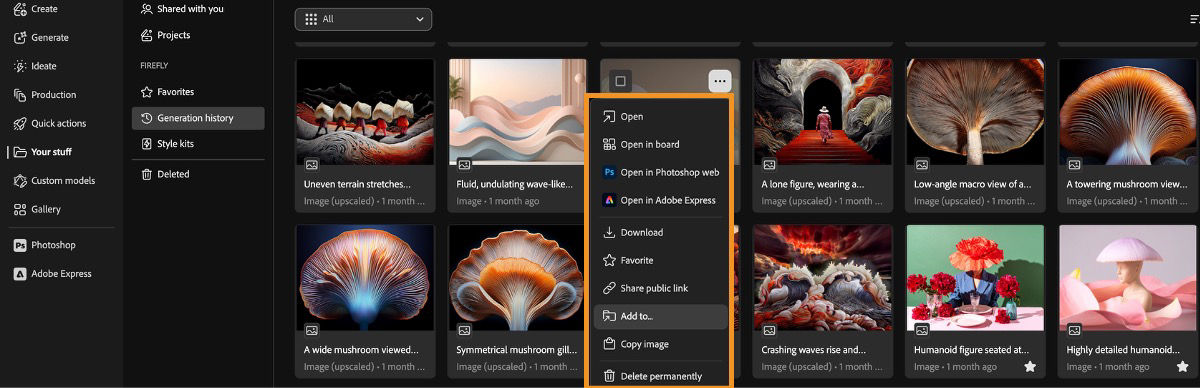Choose Share public link
Image resolution: width=1200 pixels, height=388 pixels.
point(660,289)
